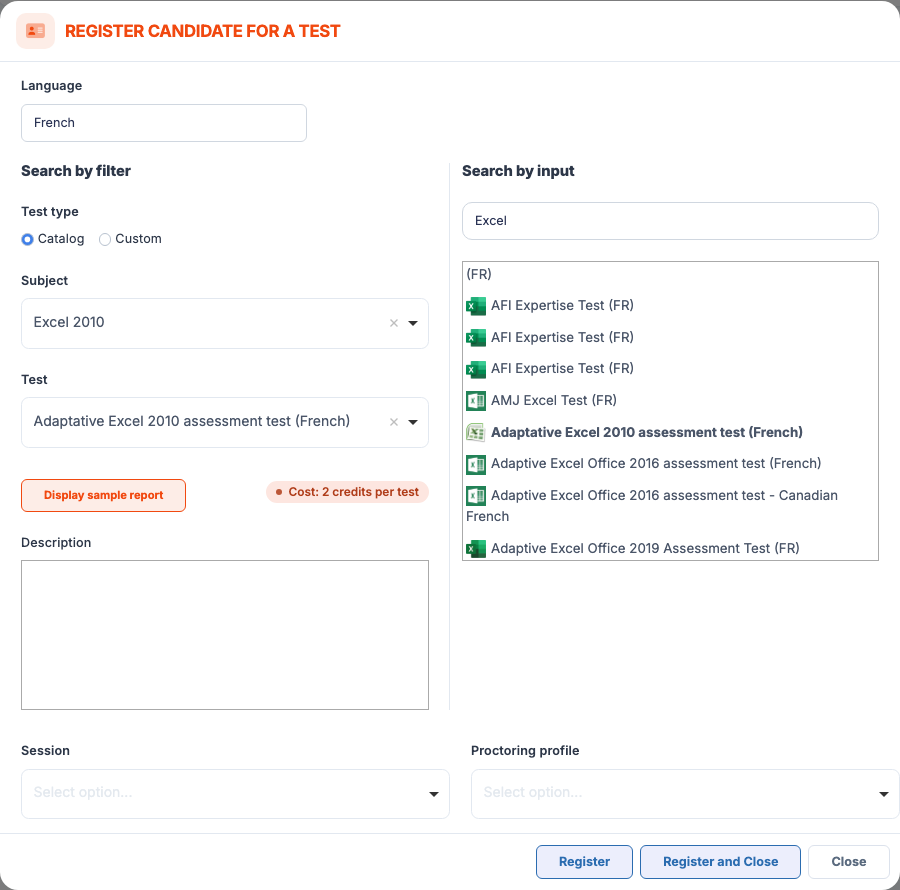Click the partially visible (FR) result at list top
Viewport: 900px width, 890px height.
pos(479,274)
